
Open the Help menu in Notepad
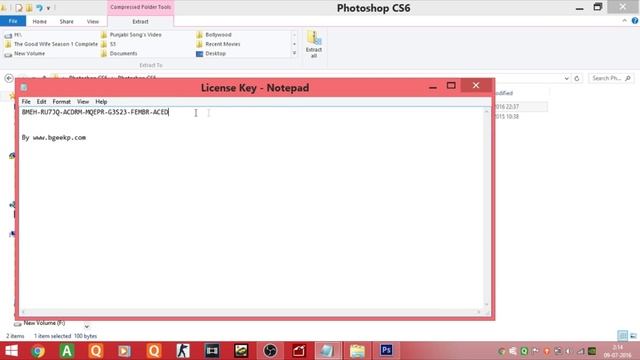(x=101, y=102)
